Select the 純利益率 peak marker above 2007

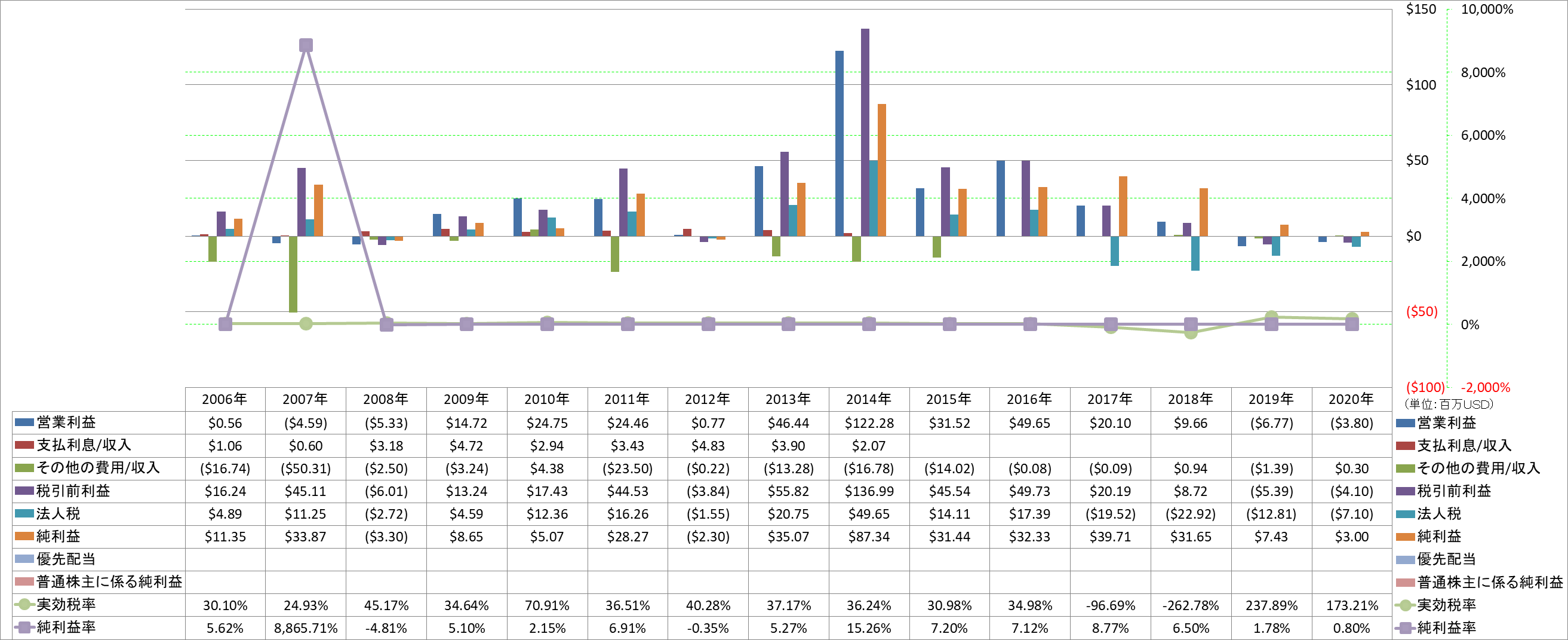pyautogui.click(x=306, y=45)
